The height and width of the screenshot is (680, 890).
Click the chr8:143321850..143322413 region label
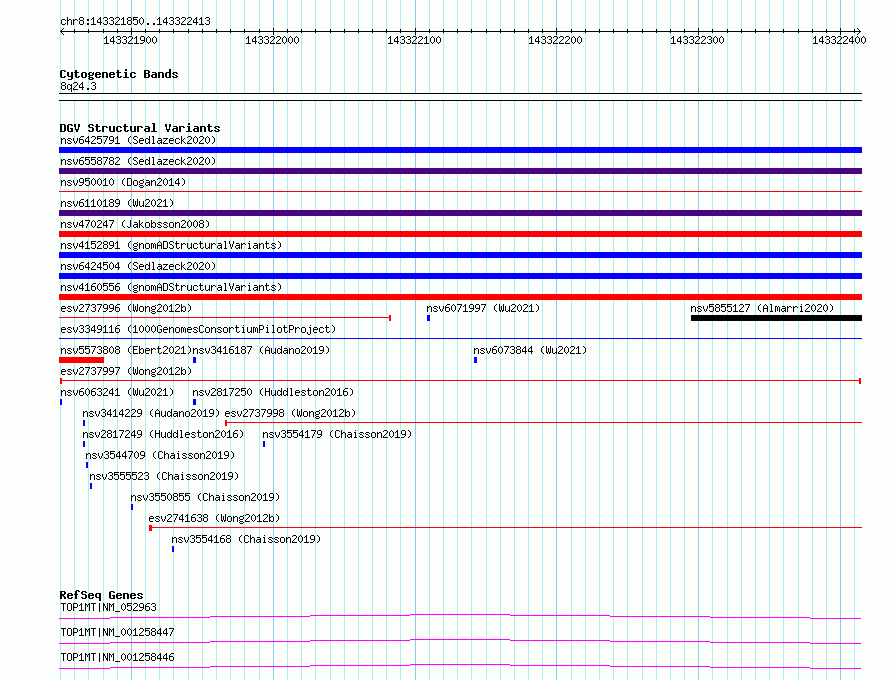click(135, 21)
